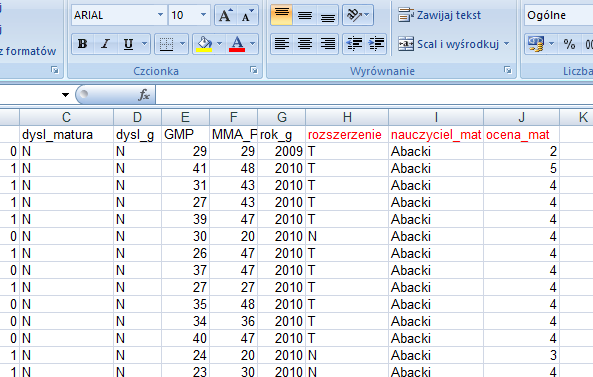The width and height of the screenshot is (593, 377).
Task: Apply accounting number format icon
Action: pos(536,44)
